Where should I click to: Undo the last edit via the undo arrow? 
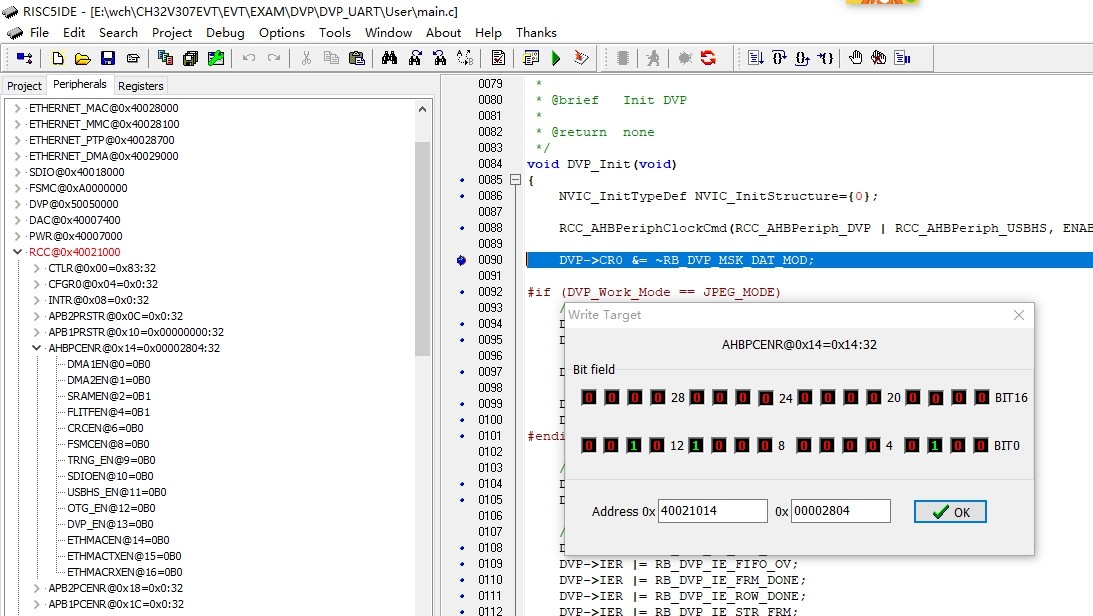pyautogui.click(x=249, y=58)
